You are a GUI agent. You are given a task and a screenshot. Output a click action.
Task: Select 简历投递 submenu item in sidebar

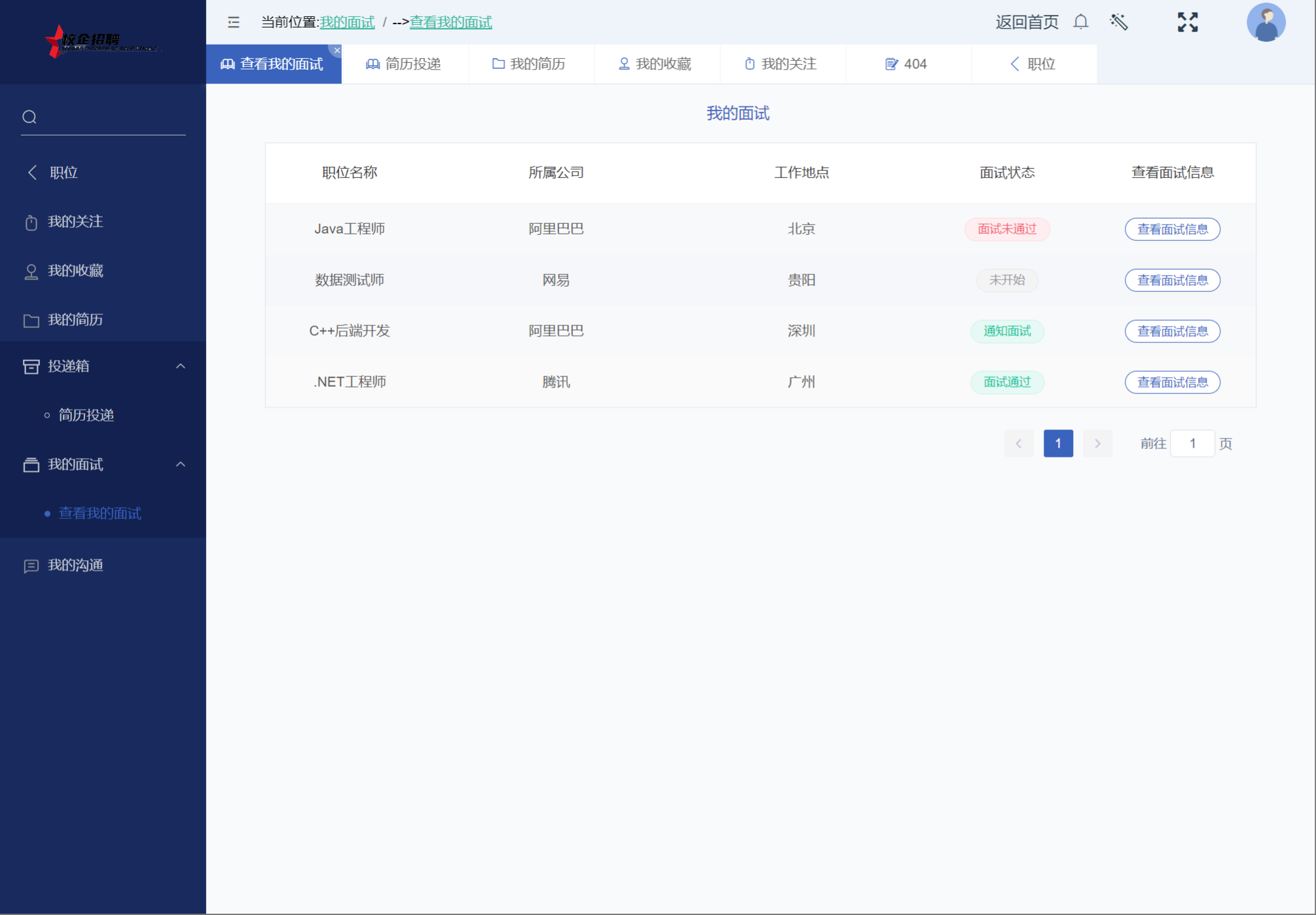[86, 416]
